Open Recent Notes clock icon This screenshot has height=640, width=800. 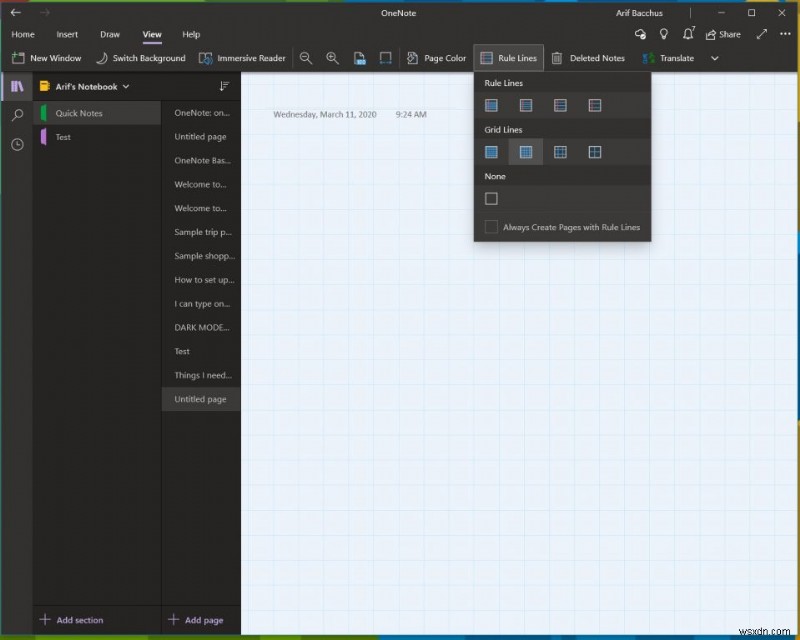(17, 145)
